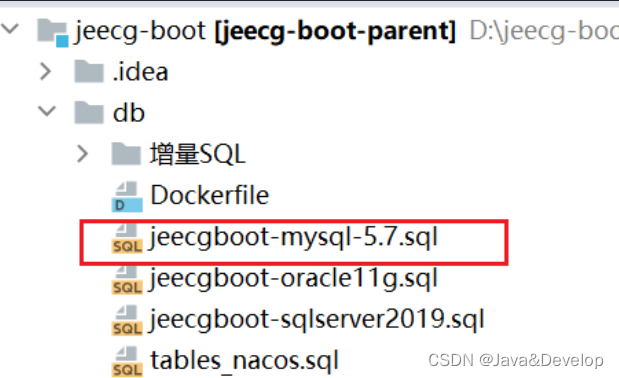The height and width of the screenshot is (378, 619).
Task: Select the jeecgboot-sqlserver2019.sql file
Action: pos(317,320)
